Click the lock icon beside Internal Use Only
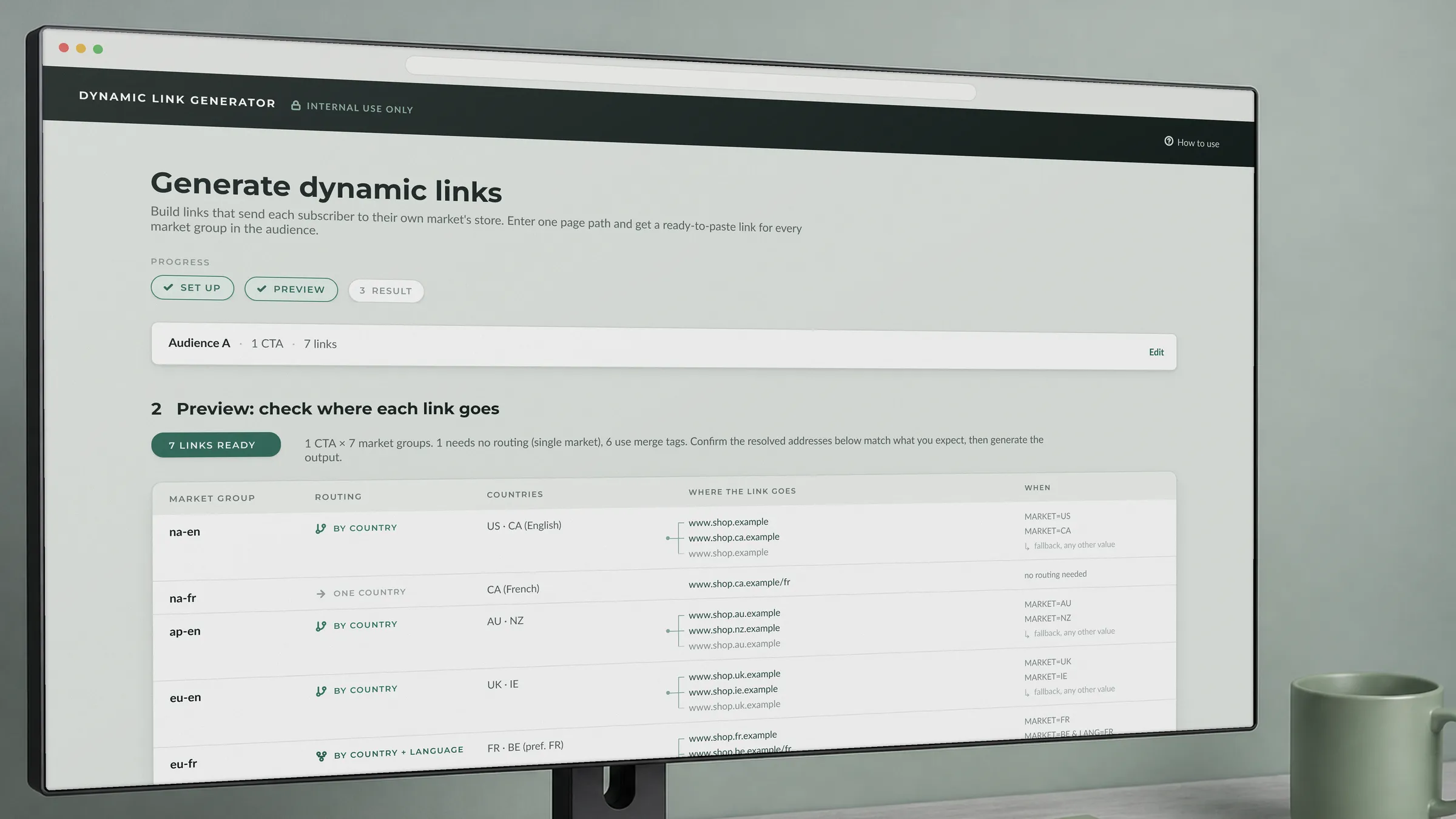The image size is (1456, 819). pyautogui.click(x=295, y=106)
